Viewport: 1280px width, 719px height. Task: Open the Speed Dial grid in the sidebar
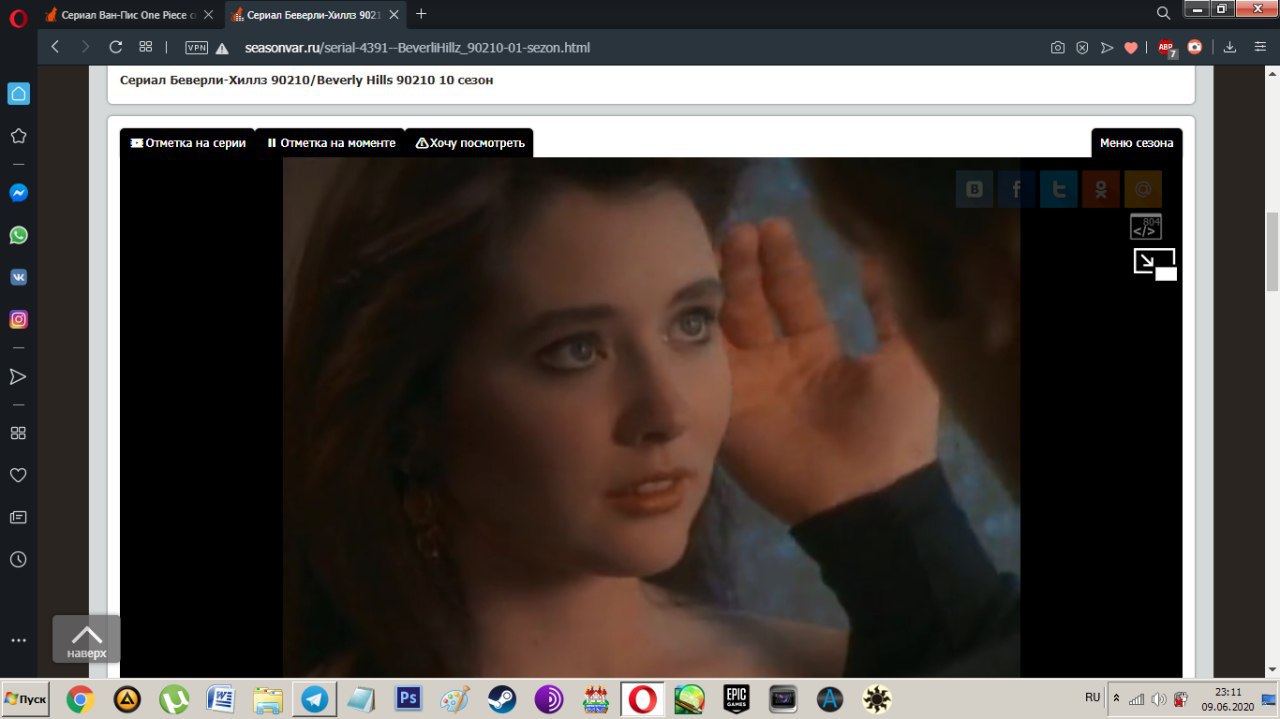[x=18, y=433]
